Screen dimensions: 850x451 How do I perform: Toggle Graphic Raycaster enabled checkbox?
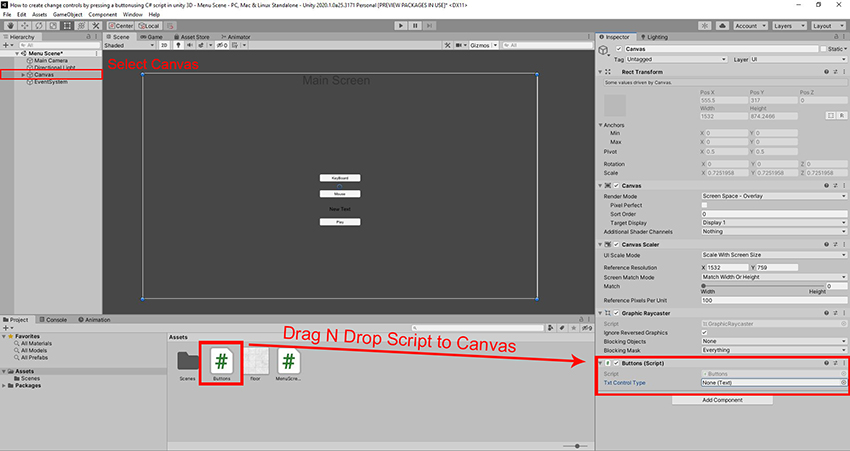(616, 313)
